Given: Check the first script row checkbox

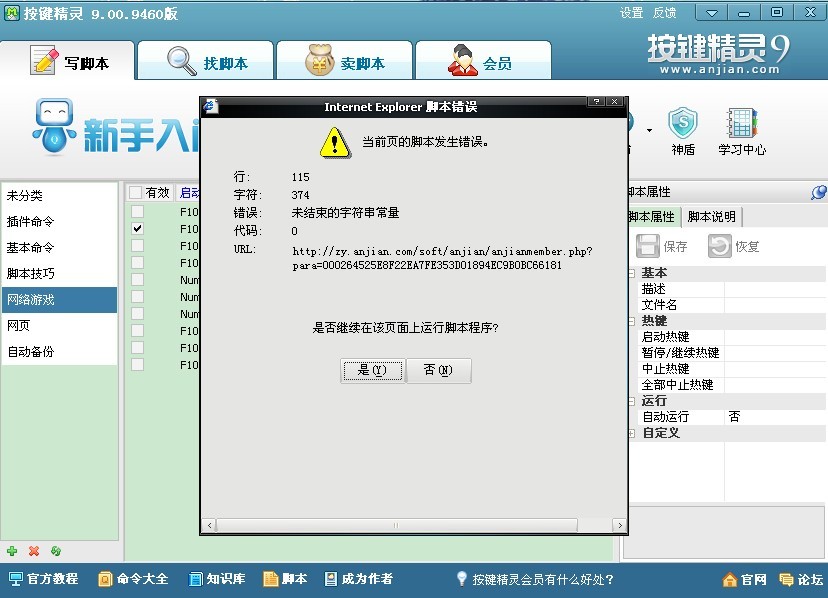Looking at the screenshot, I should [x=137, y=211].
